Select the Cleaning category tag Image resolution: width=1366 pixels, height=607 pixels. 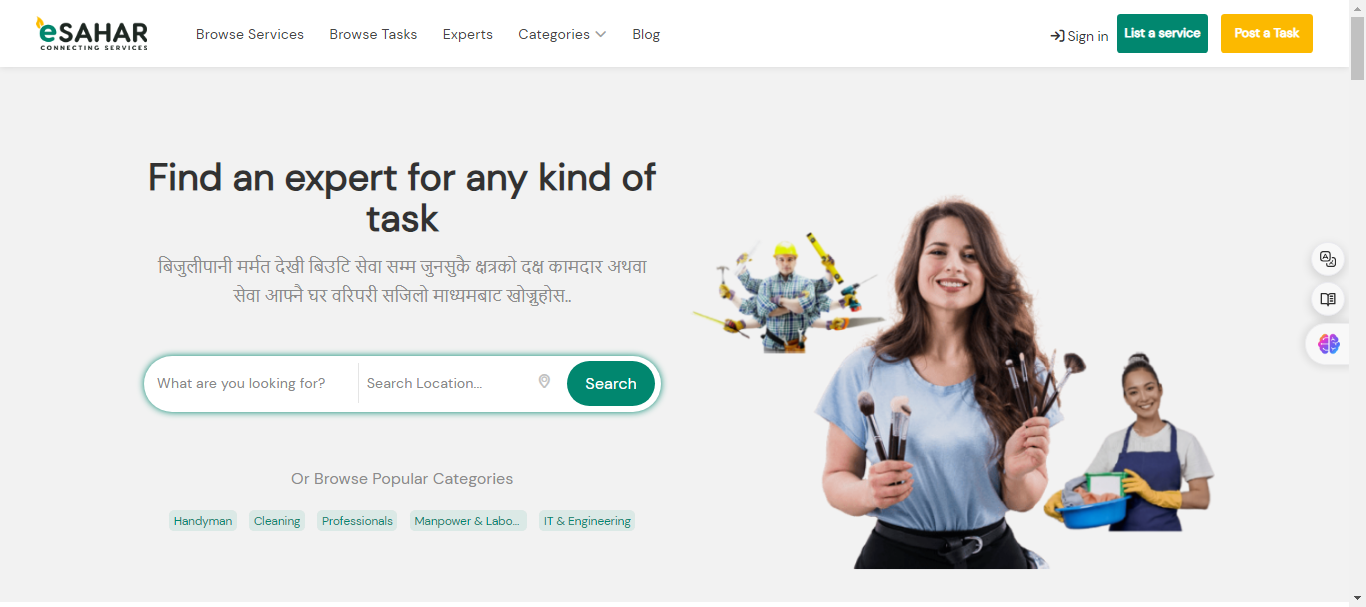277,521
